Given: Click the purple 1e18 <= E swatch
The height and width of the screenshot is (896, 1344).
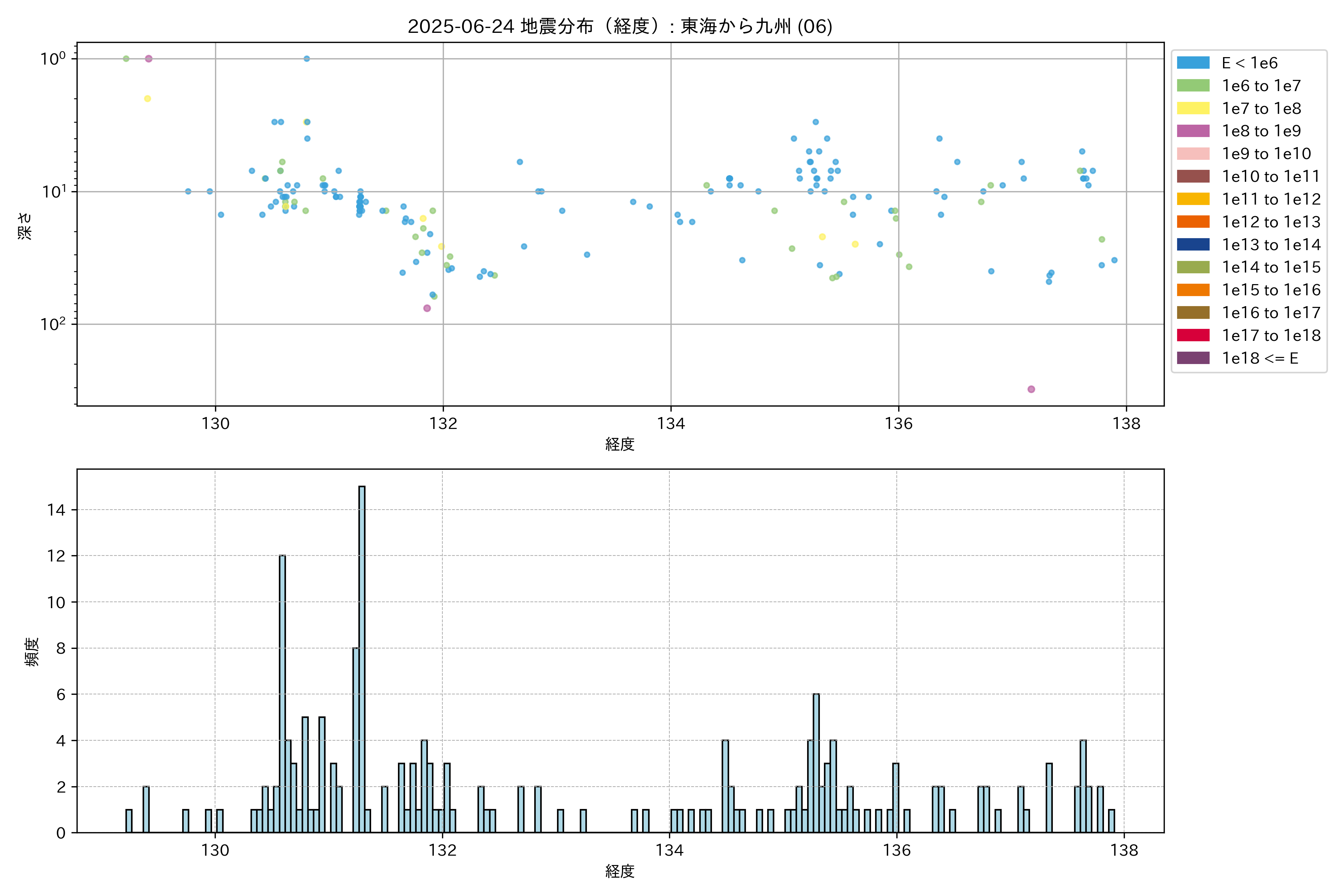Looking at the screenshot, I should [1192, 358].
